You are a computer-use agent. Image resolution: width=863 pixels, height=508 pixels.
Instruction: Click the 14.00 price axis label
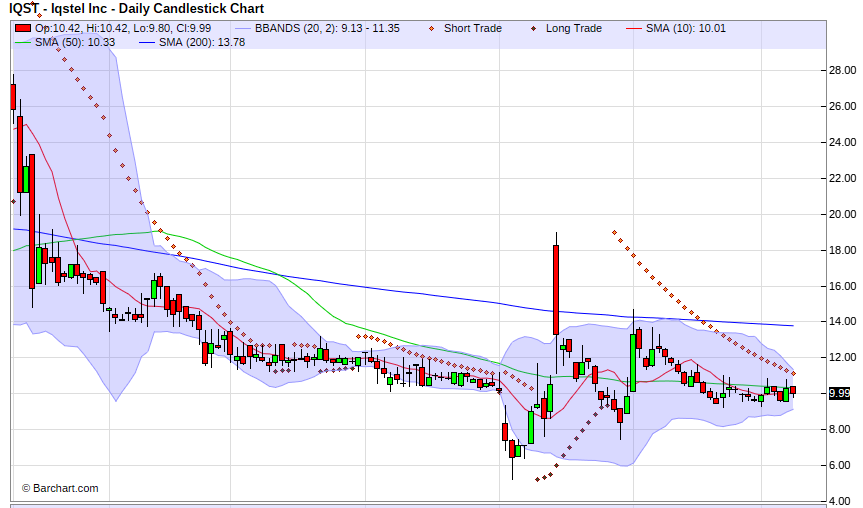[x=843, y=321]
